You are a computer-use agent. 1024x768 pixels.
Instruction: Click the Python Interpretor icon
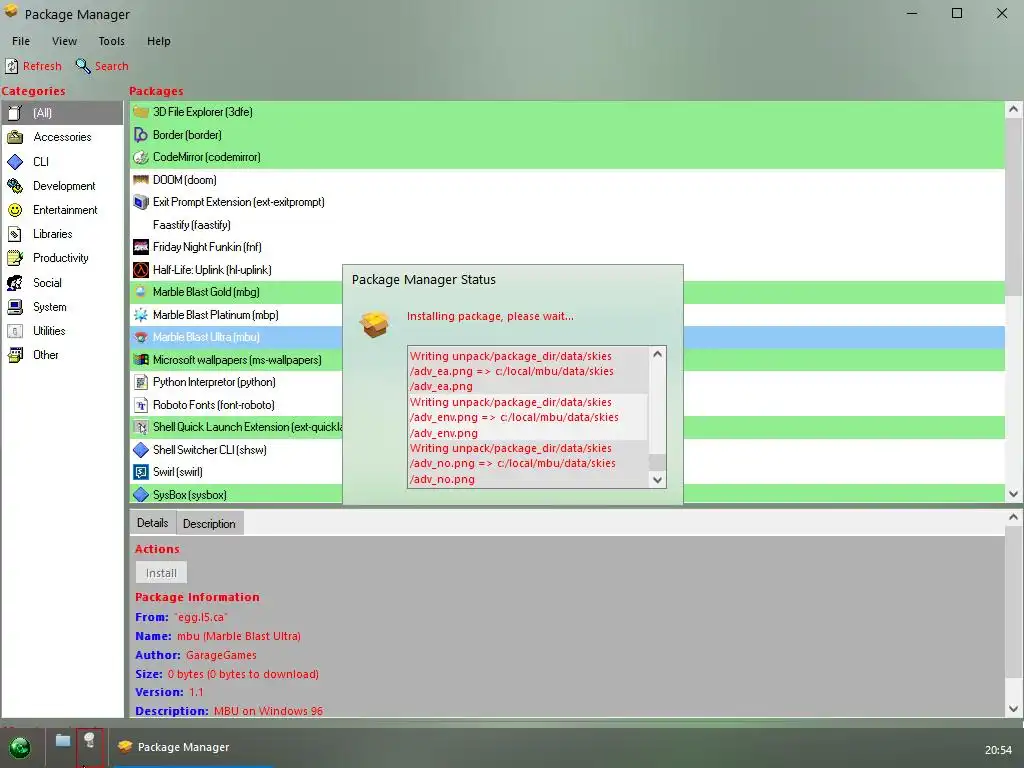click(x=141, y=382)
